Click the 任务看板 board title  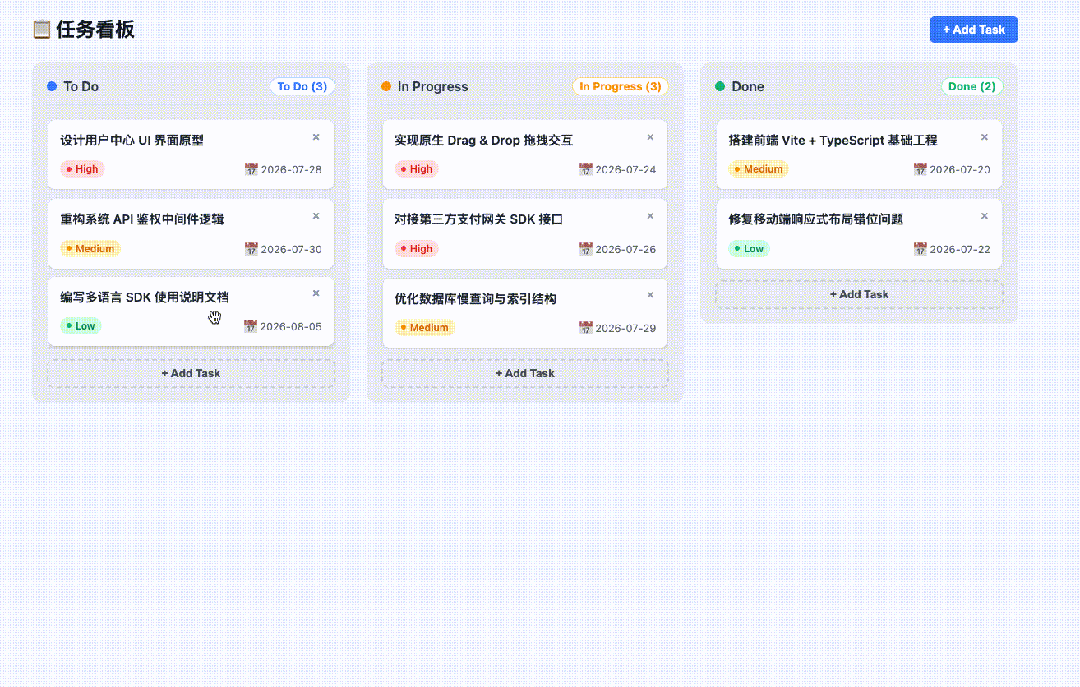(x=95, y=30)
